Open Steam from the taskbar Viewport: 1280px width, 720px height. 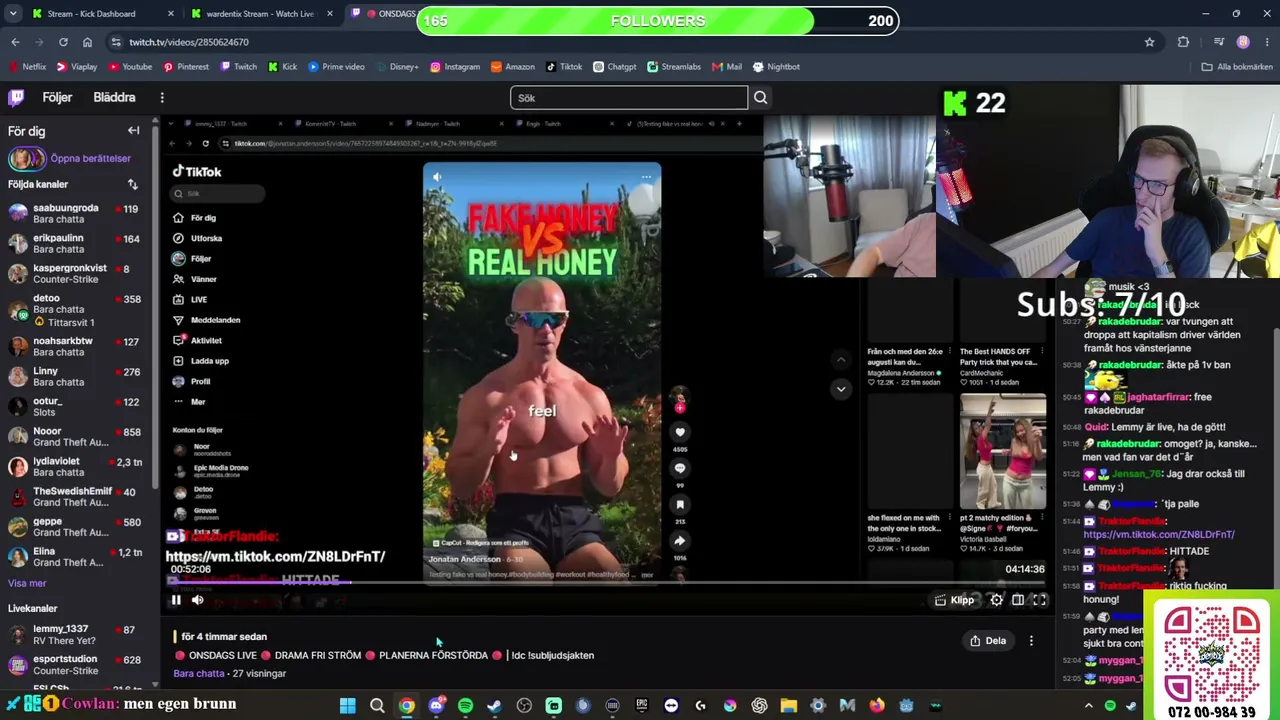click(x=495, y=706)
